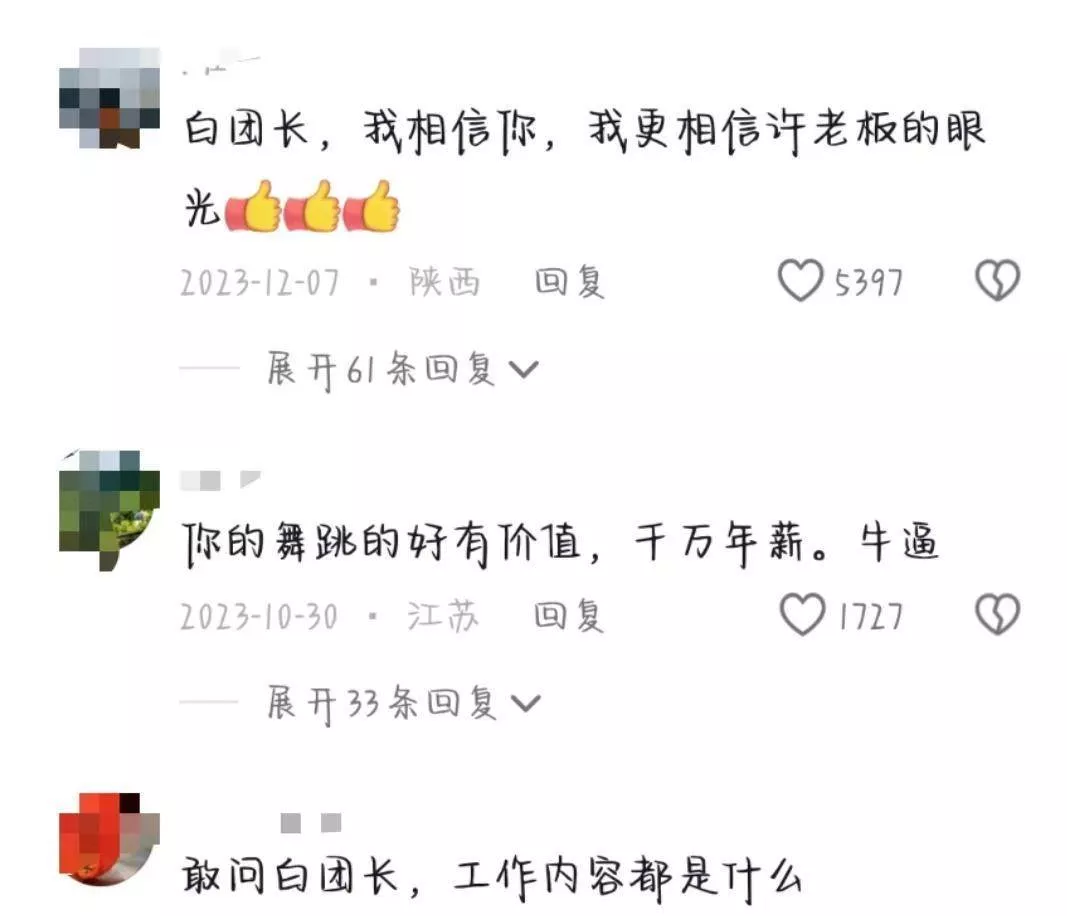The width and height of the screenshot is (1067, 916).
Task: Expand 展开33条回复 replies
Action: click(x=404, y=703)
